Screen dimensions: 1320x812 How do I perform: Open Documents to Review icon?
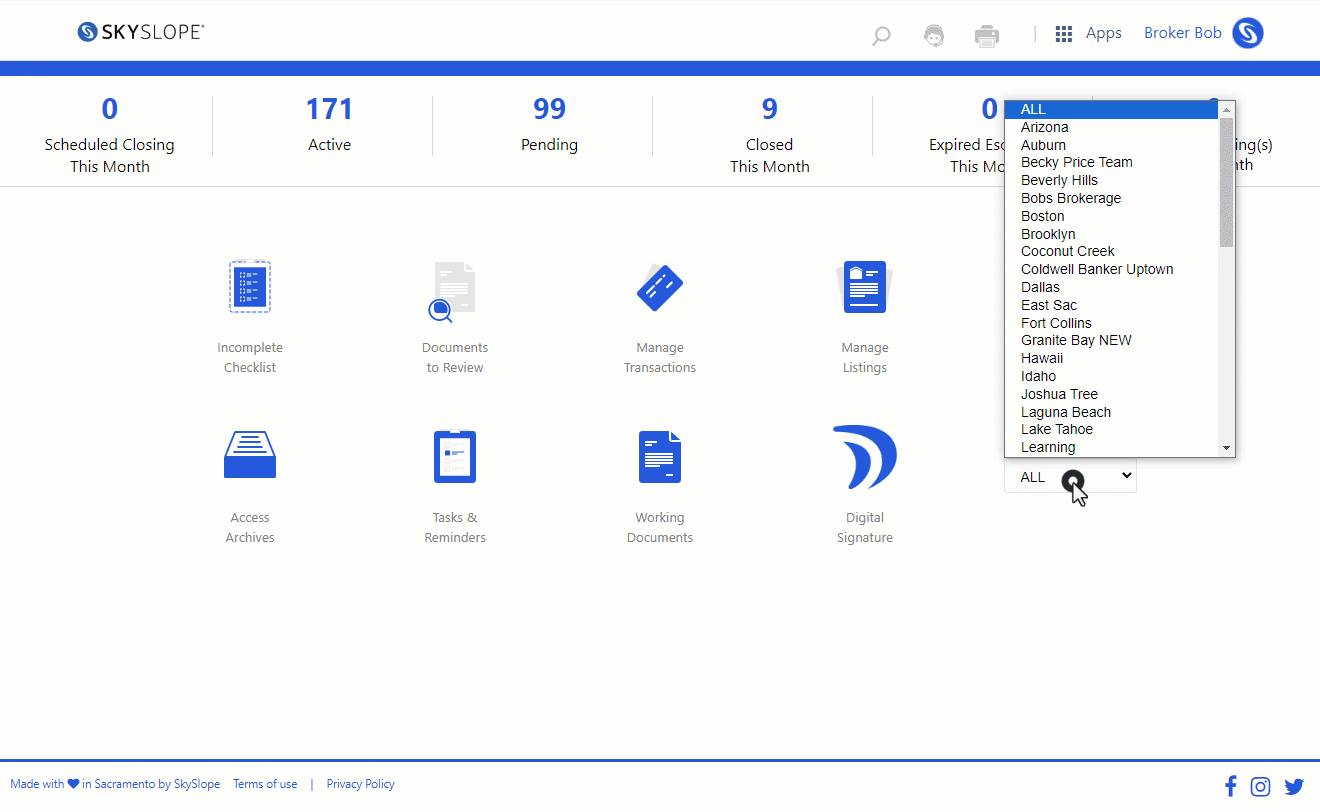[x=452, y=292]
